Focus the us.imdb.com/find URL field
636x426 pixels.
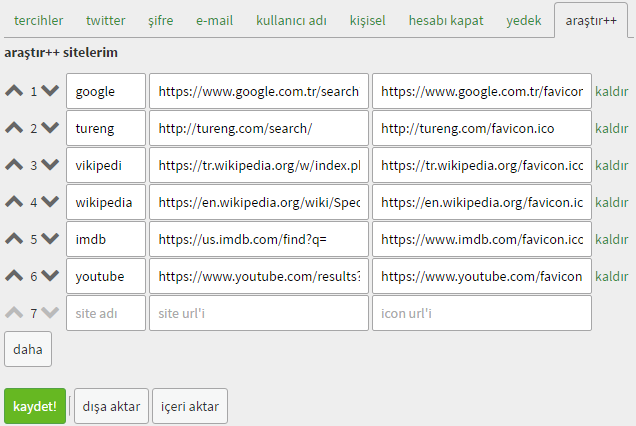point(259,239)
